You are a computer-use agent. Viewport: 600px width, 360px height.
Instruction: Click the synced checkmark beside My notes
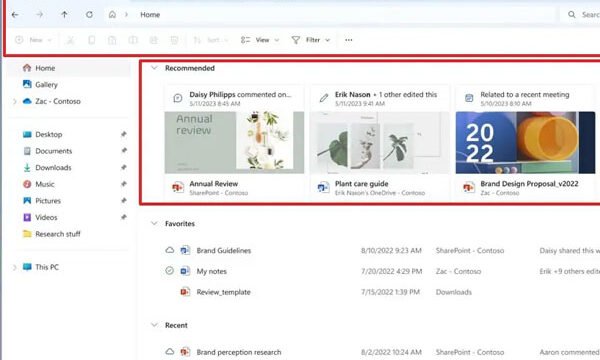click(x=170, y=271)
